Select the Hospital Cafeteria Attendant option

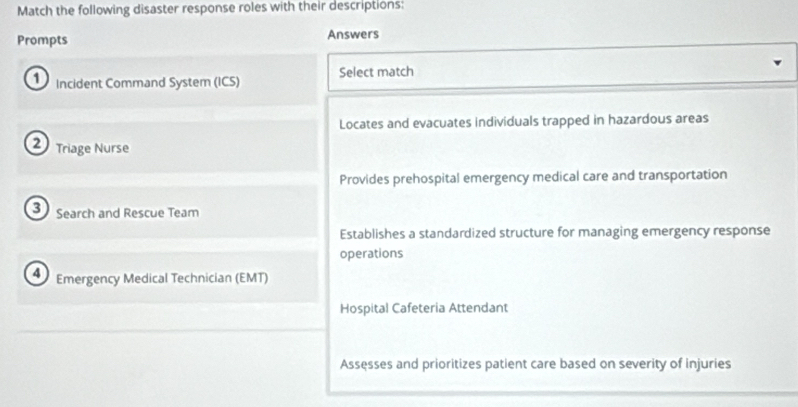coord(423,309)
